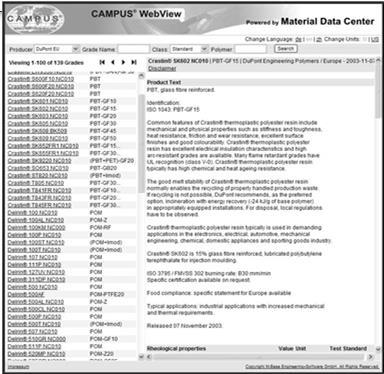Click the grade list scroll-up arrow
Image resolution: width=384 pixels, height=374 pixels.
141,76
